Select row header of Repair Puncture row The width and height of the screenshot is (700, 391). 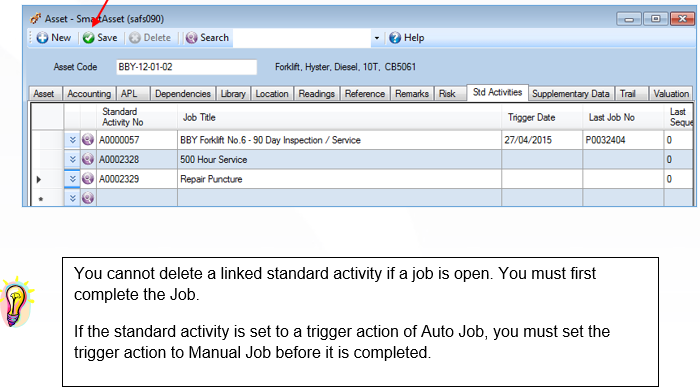point(47,179)
